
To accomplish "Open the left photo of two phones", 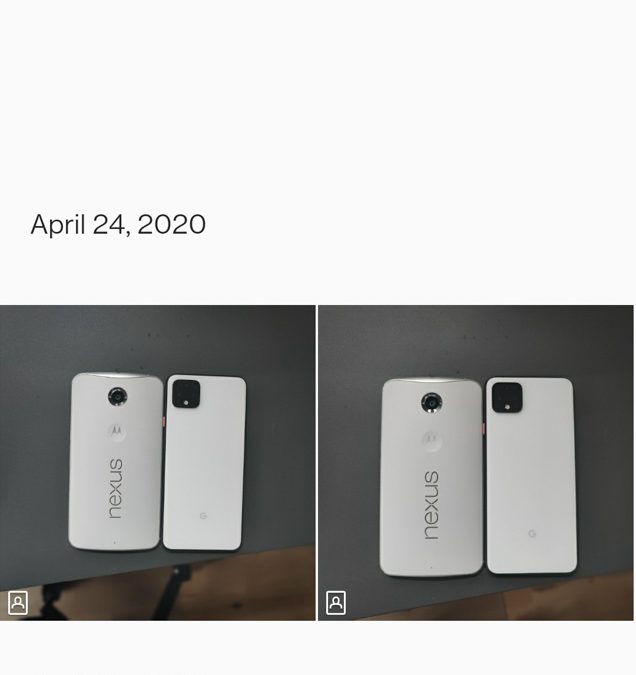I will [158, 463].
